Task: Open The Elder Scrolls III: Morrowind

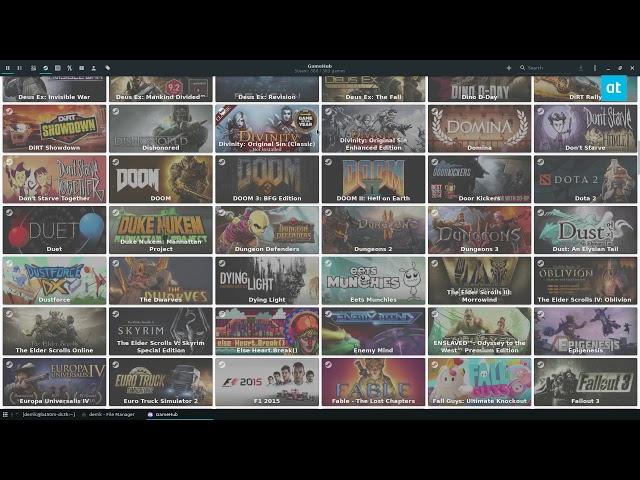Action: click(480, 280)
